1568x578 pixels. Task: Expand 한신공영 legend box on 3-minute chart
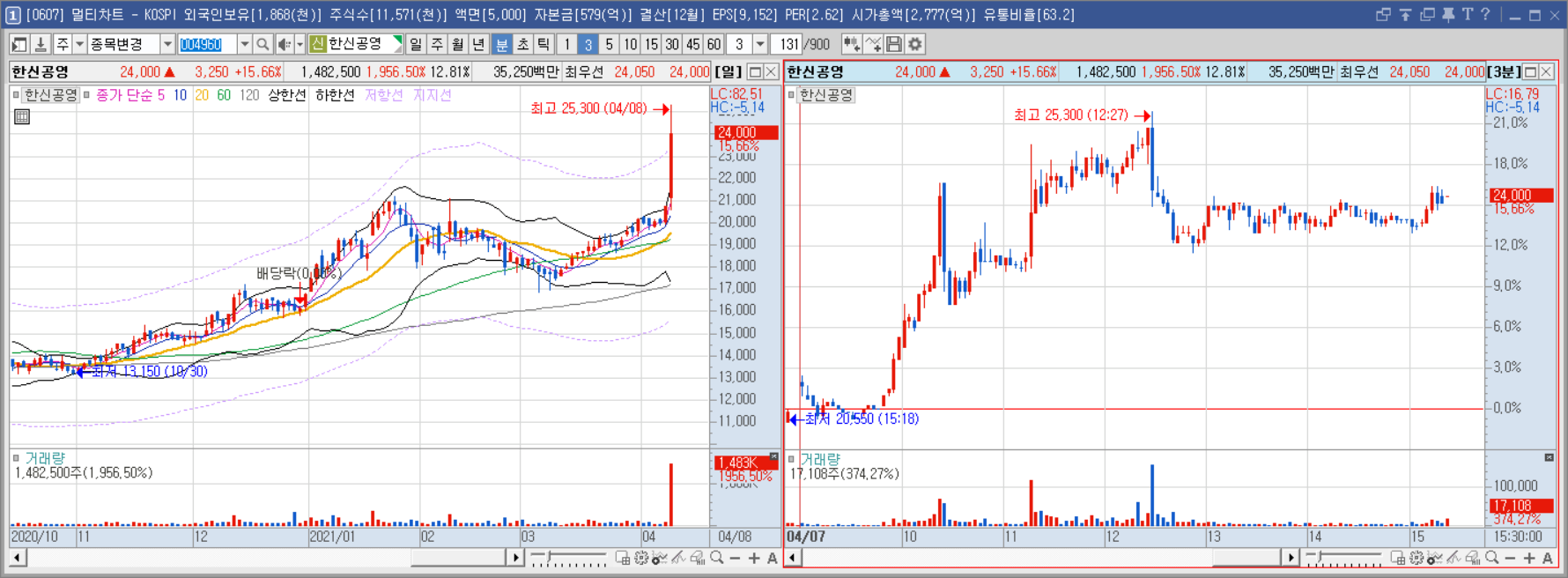click(x=791, y=94)
